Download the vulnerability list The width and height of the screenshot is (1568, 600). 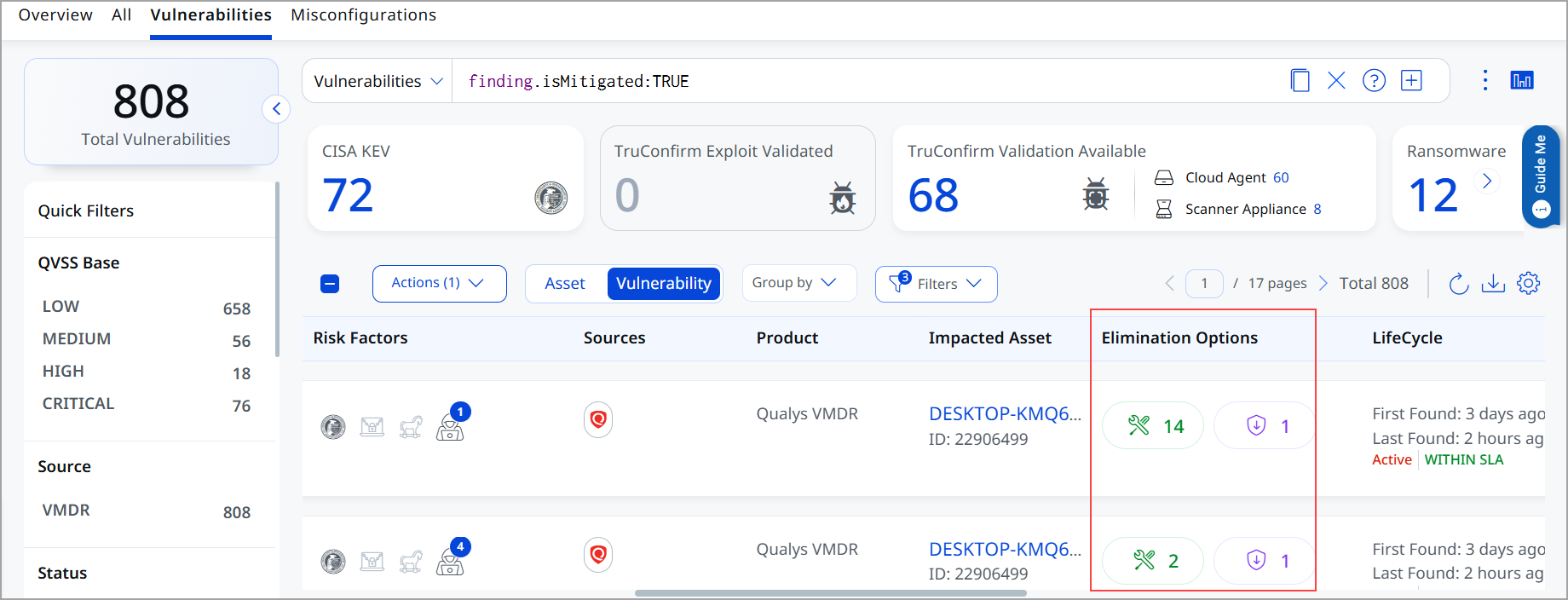[1493, 284]
